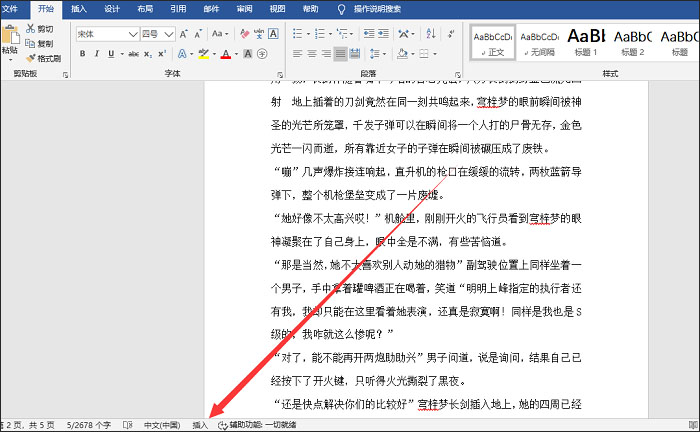Expand the font color dropdown arrow
Screen dimensions: 700x432
236,53
